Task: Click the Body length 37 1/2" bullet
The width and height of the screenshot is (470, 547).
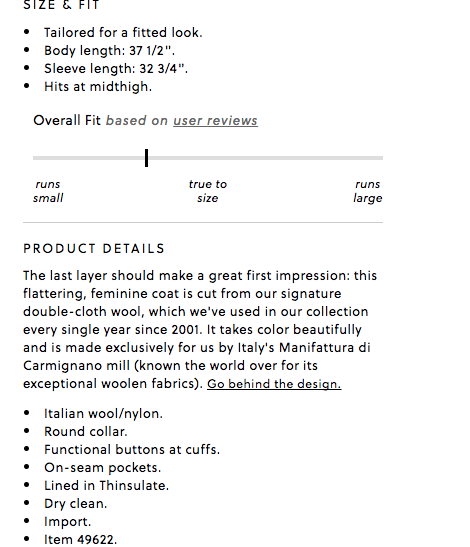Action: click(109, 51)
